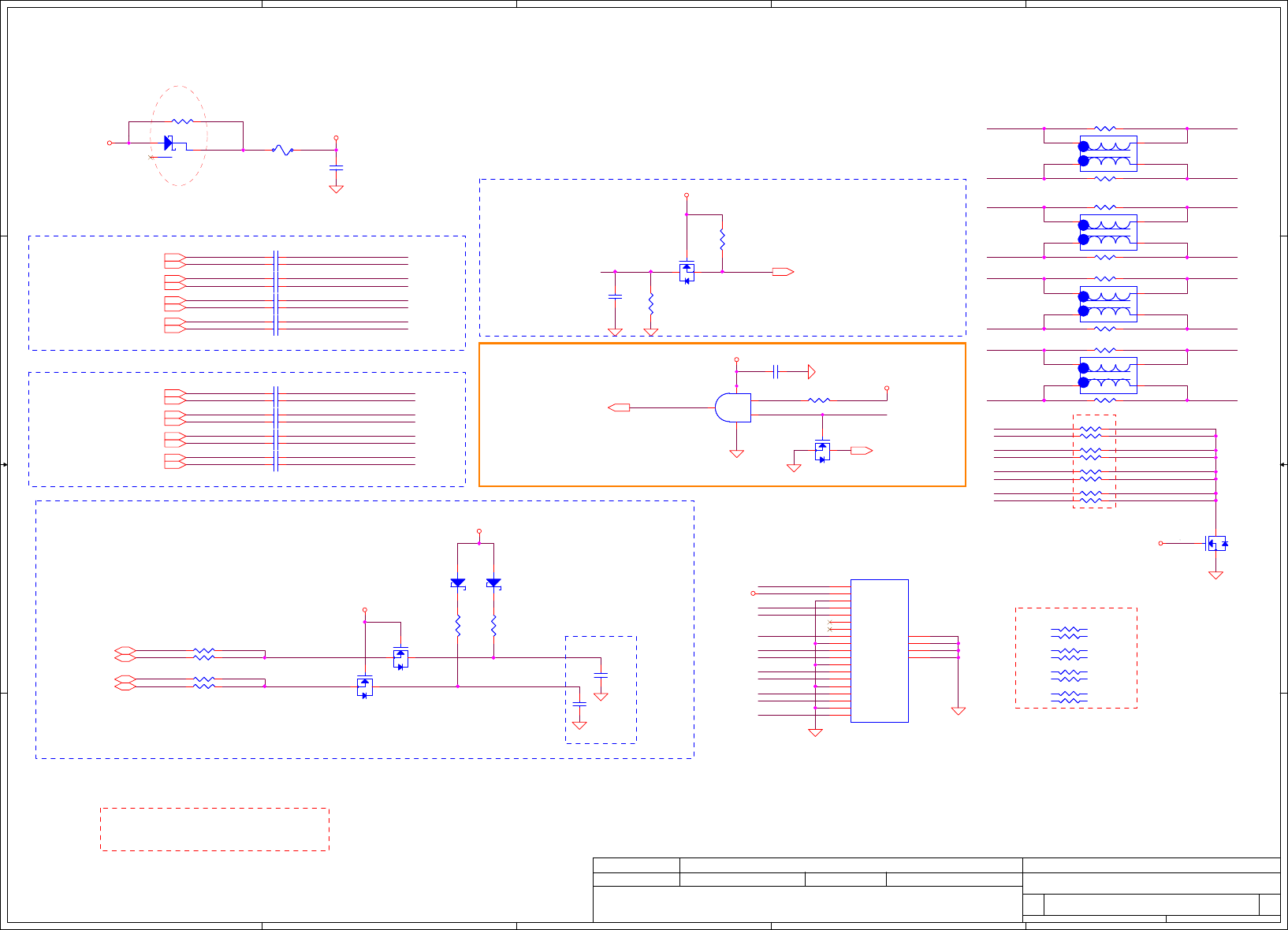The image size is (1288, 930).
Task: Select the AND gate symbol in the orange box
Action: point(733,407)
